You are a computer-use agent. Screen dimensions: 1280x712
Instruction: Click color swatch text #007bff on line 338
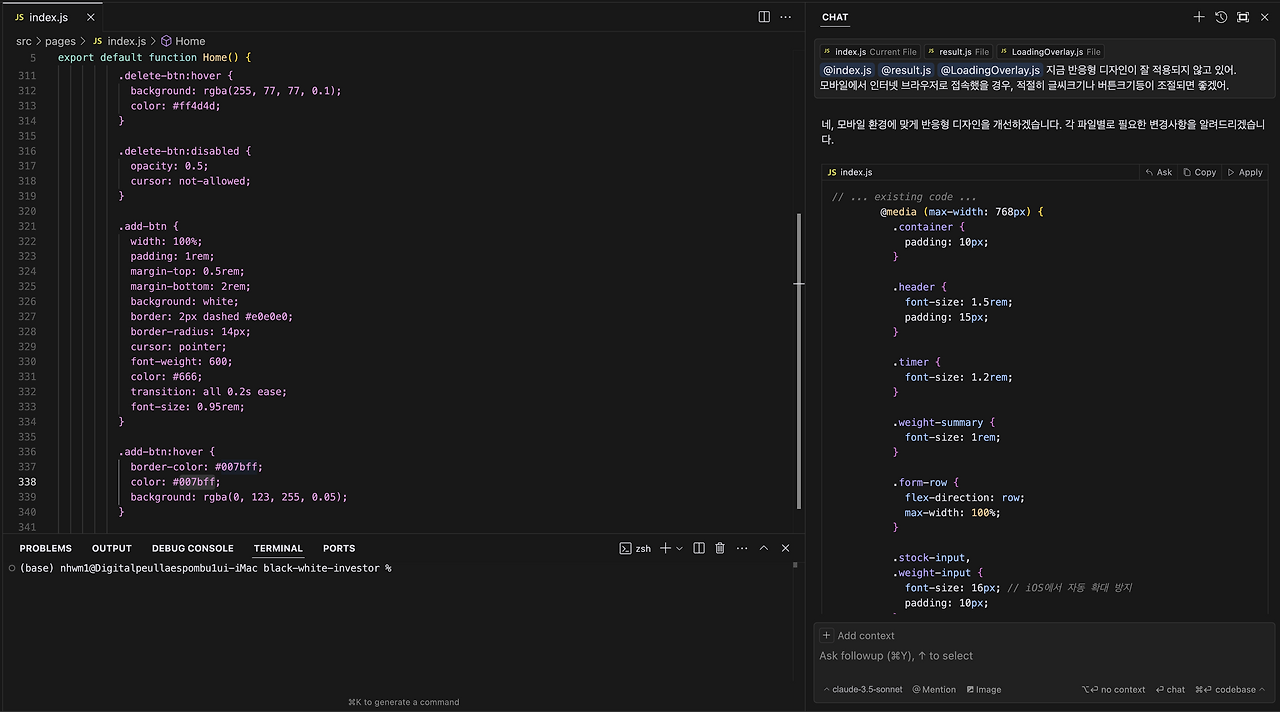[x=194, y=482]
